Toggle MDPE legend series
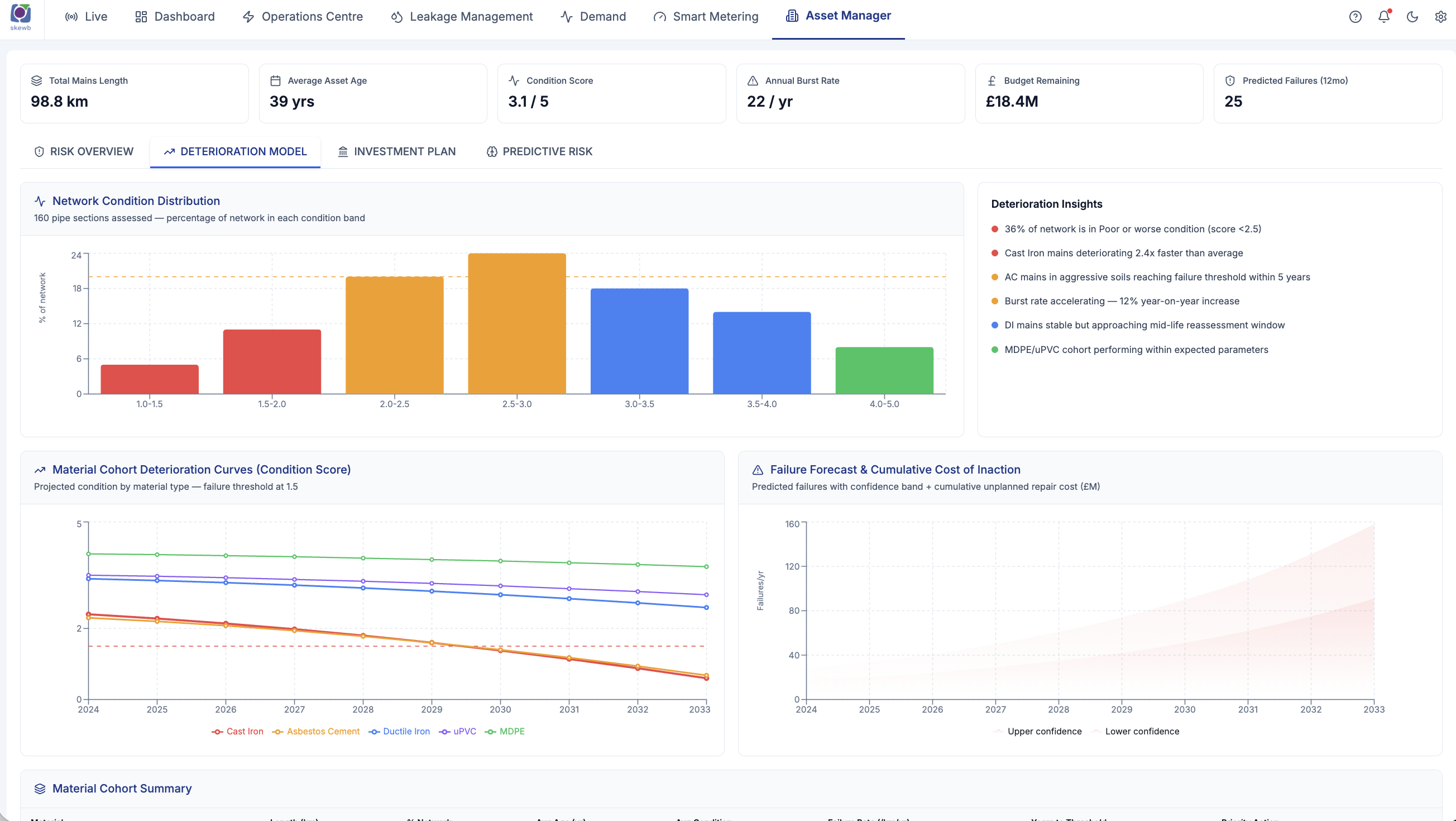 (505, 731)
